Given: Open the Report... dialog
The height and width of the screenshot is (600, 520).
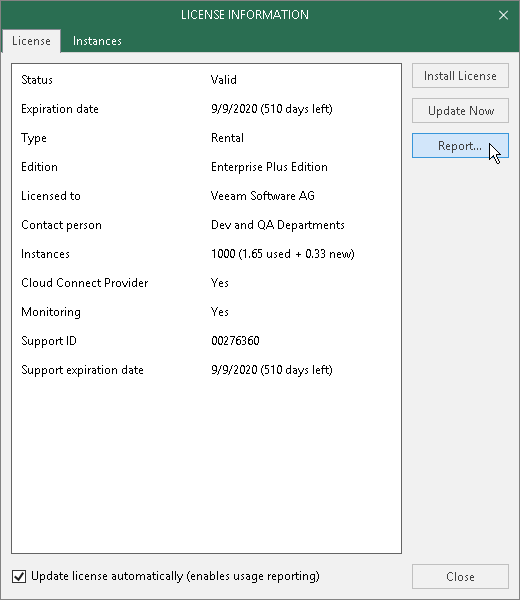Looking at the screenshot, I should 460,146.
